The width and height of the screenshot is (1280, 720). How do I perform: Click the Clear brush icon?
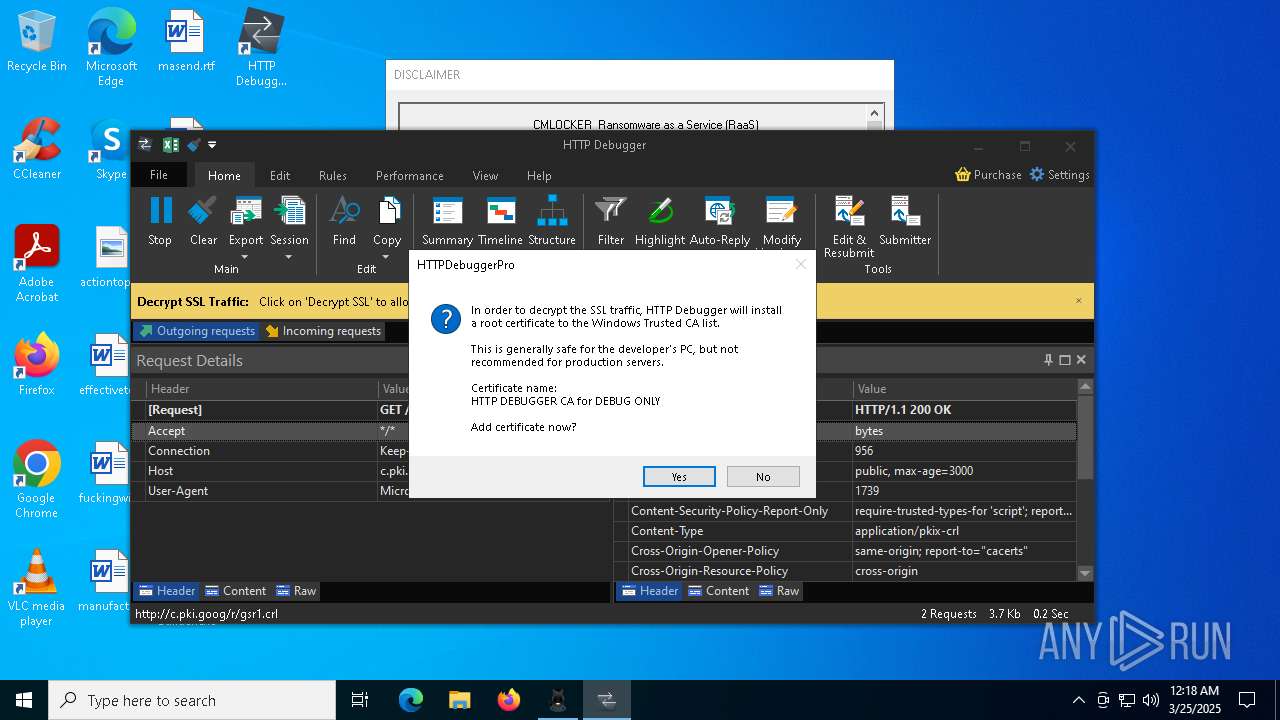203,211
